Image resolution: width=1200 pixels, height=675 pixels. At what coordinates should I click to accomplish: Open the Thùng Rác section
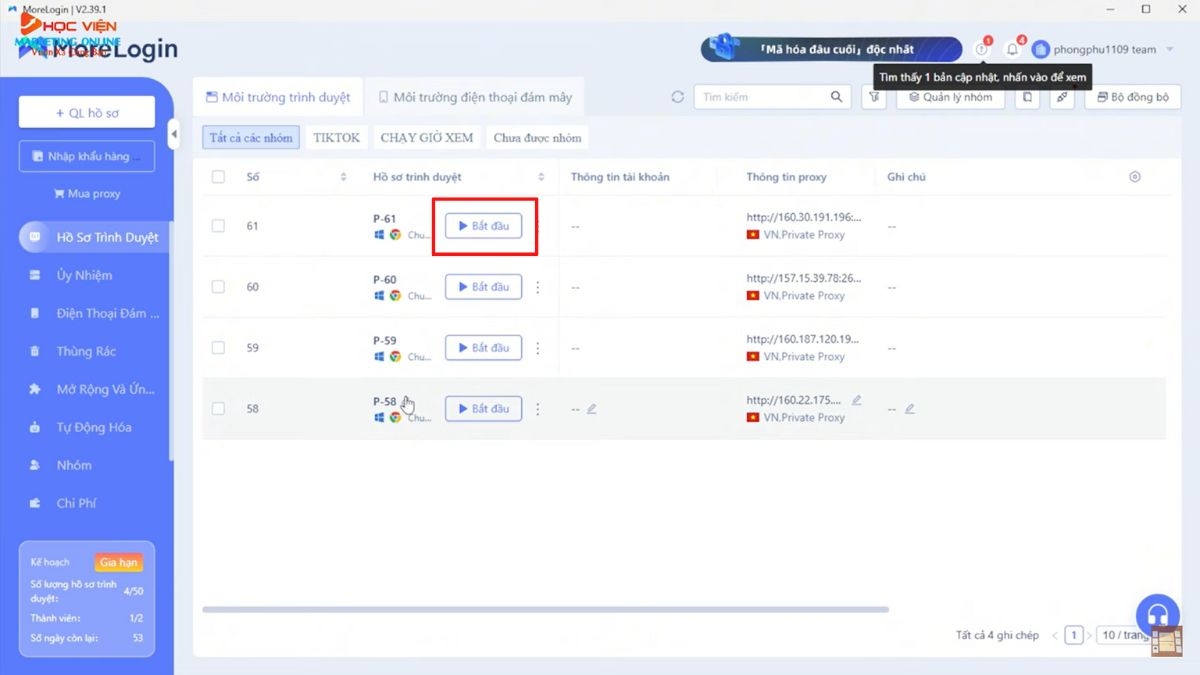pyautogui.click(x=75, y=351)
